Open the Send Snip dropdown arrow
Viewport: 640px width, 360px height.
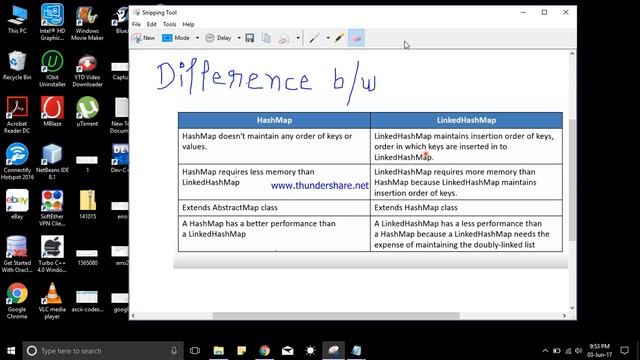tap(298, 38)
